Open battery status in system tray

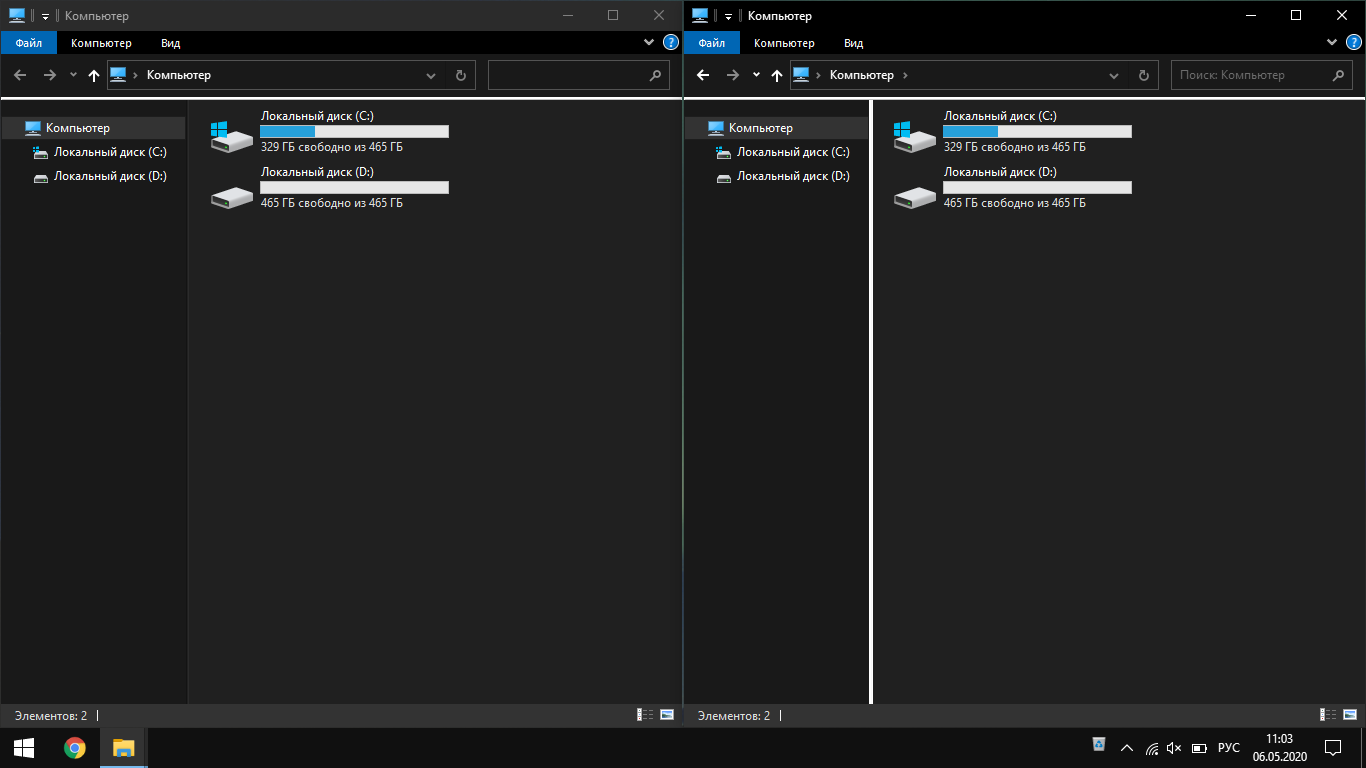coord(1199,748)
